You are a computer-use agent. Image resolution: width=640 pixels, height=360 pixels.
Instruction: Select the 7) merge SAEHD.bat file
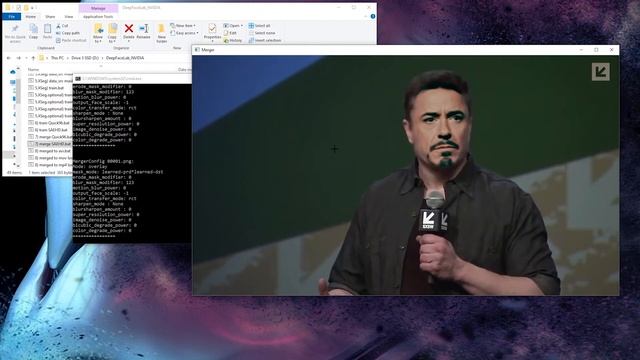point(50,144)
